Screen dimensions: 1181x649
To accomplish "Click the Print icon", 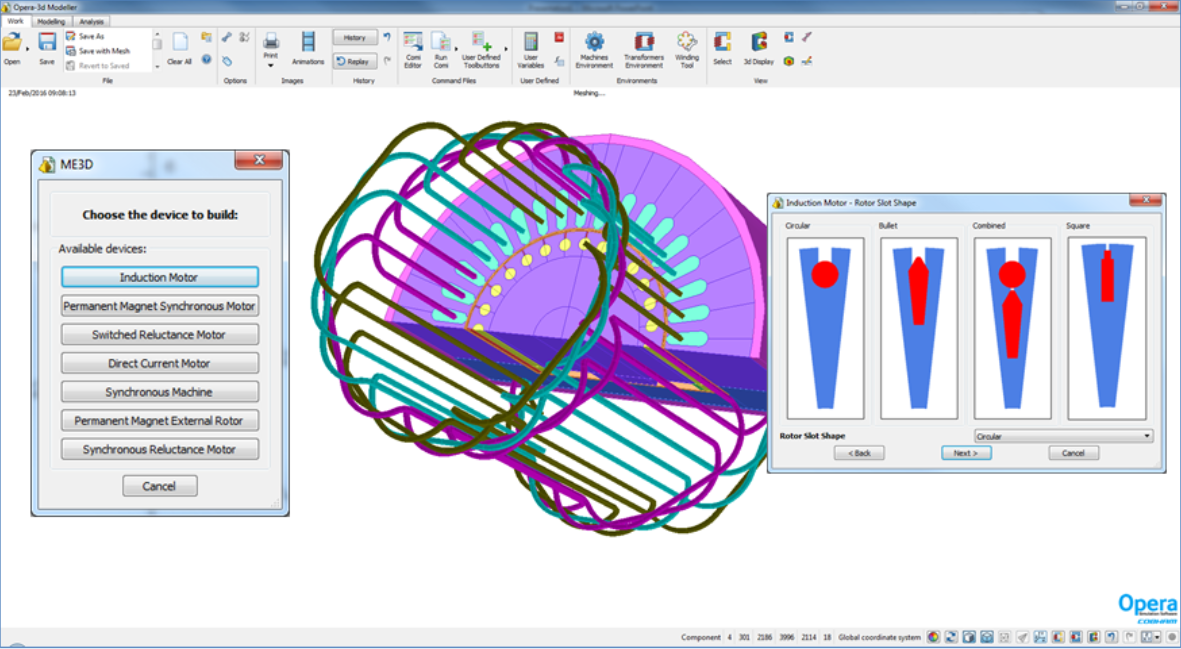I will 270,41.
